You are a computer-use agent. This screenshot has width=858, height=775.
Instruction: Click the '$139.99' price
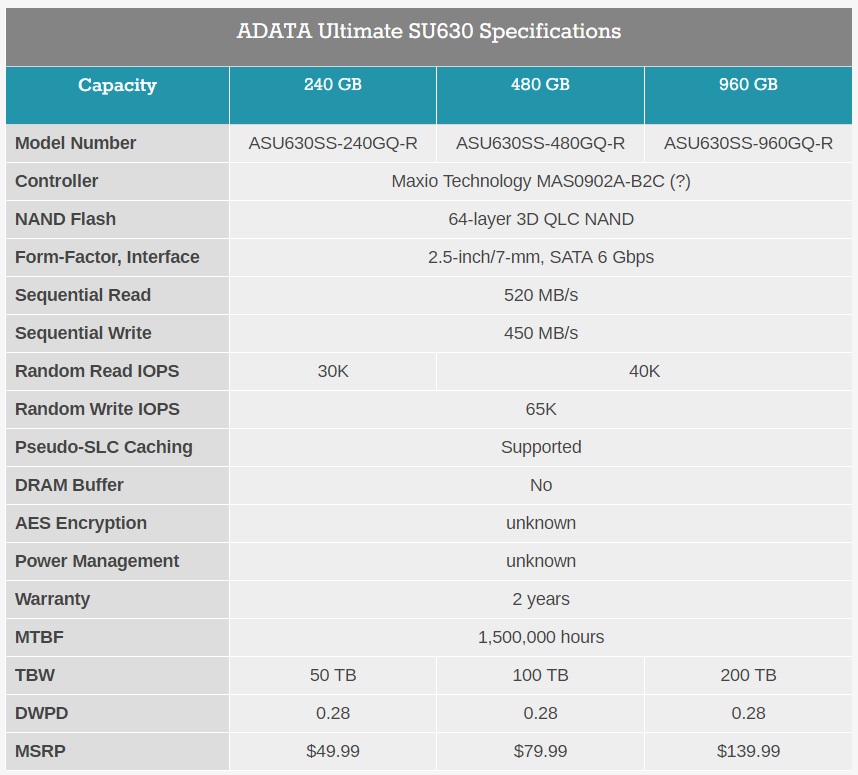pos(748,751)
